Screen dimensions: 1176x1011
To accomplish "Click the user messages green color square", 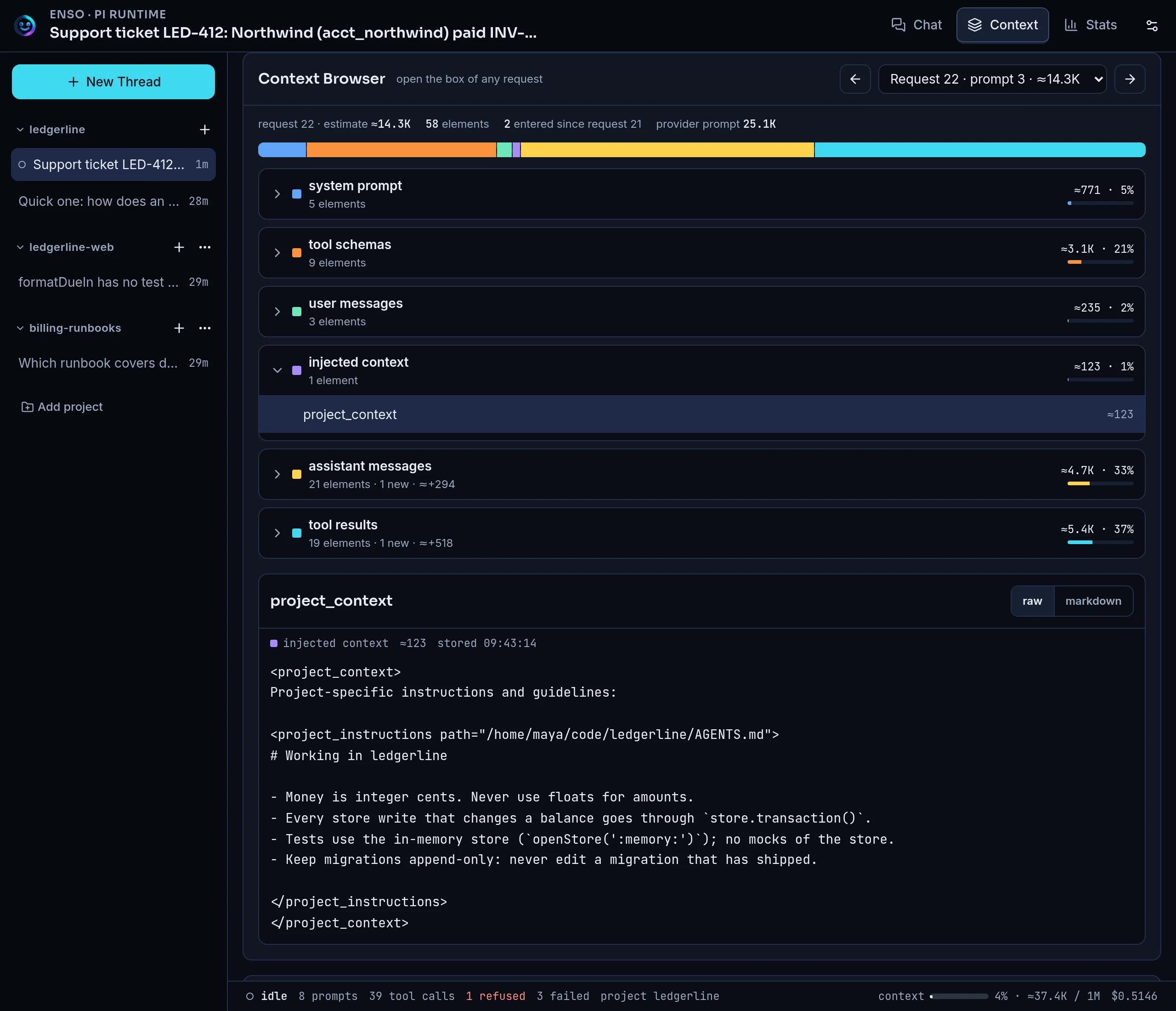I will click(x=296, y=312).
